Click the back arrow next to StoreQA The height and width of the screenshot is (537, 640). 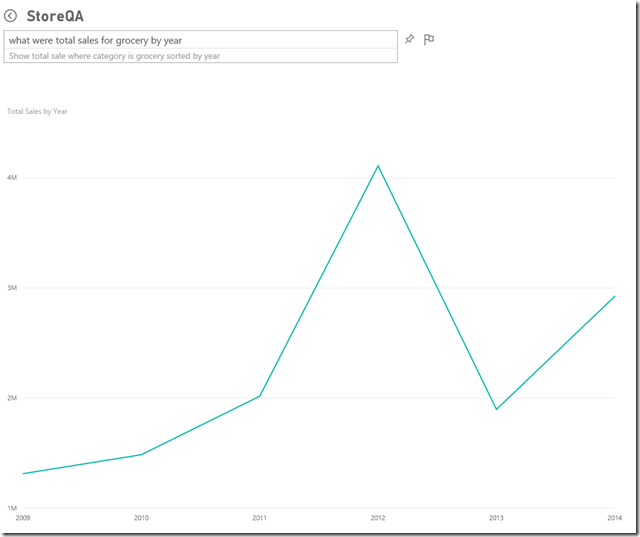[x=11, y=16]
